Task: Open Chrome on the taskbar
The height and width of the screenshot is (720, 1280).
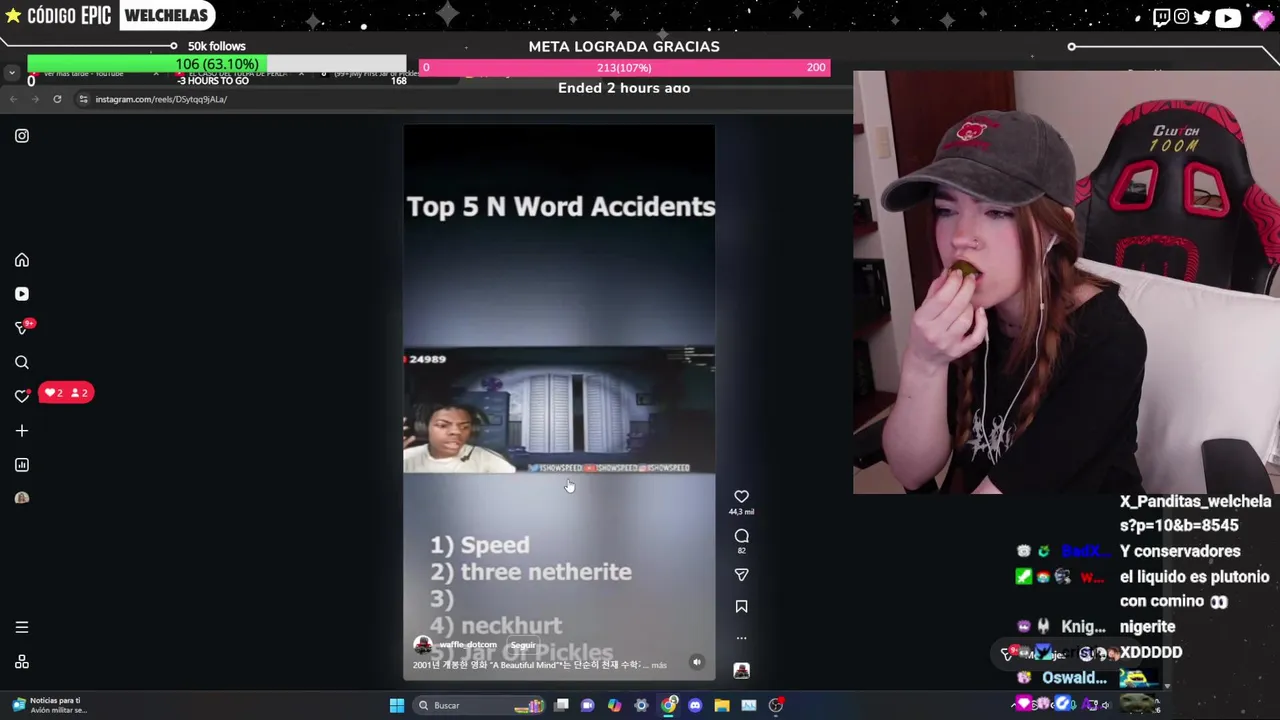Action: [x=668, y=705]
